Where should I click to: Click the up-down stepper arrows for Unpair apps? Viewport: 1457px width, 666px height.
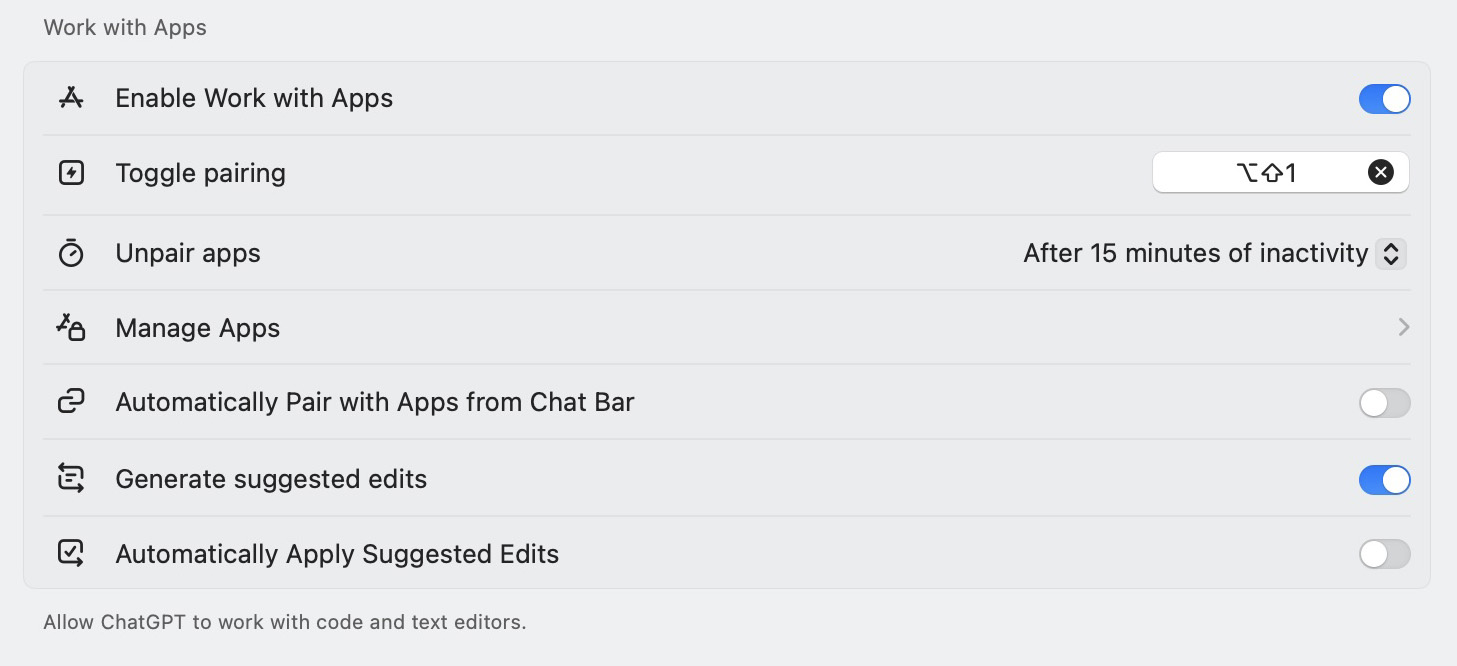[x=1391, y=254]
